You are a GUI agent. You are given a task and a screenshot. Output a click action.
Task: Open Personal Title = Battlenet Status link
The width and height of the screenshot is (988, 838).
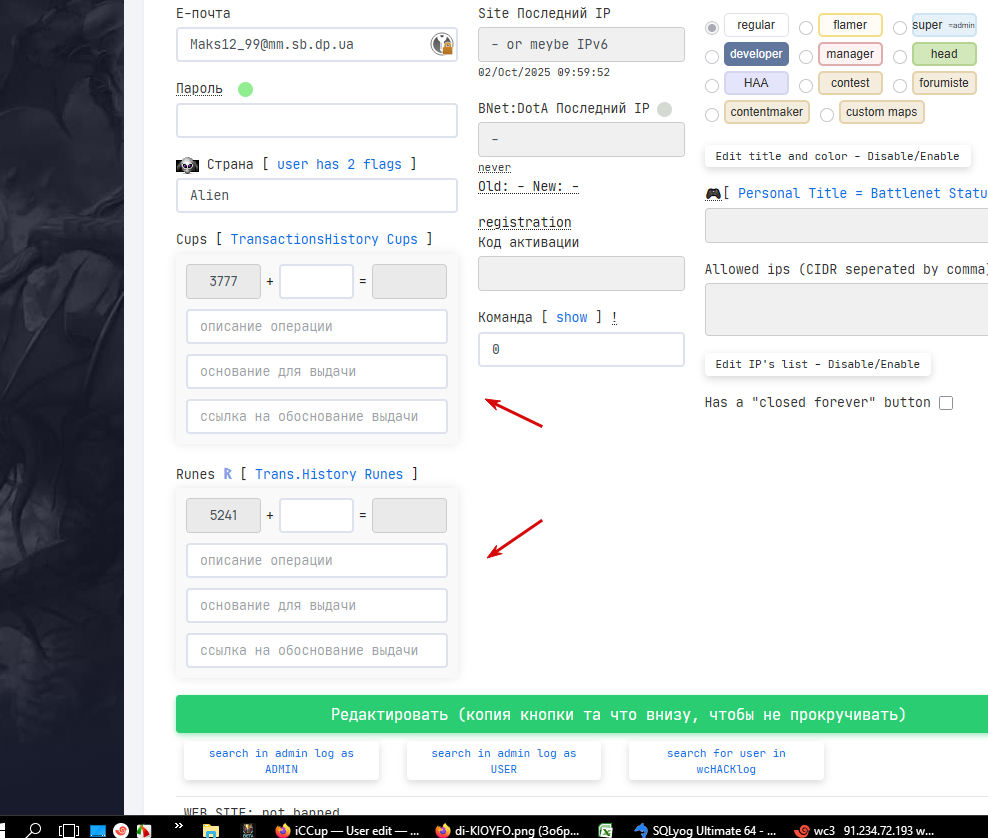click(x=863, y=193)
